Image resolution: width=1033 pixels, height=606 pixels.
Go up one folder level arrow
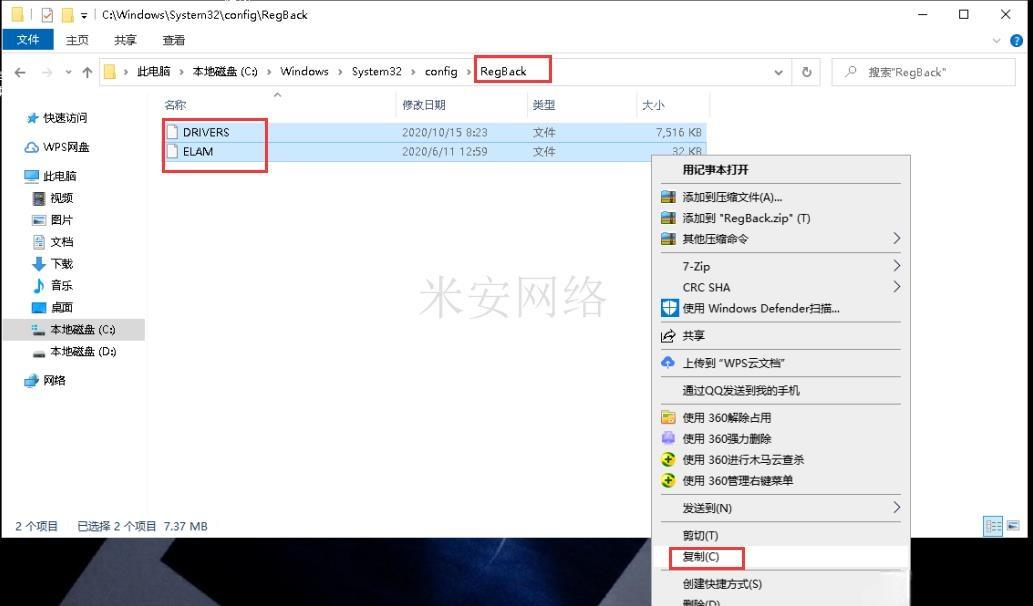click(x=87, y=72)
